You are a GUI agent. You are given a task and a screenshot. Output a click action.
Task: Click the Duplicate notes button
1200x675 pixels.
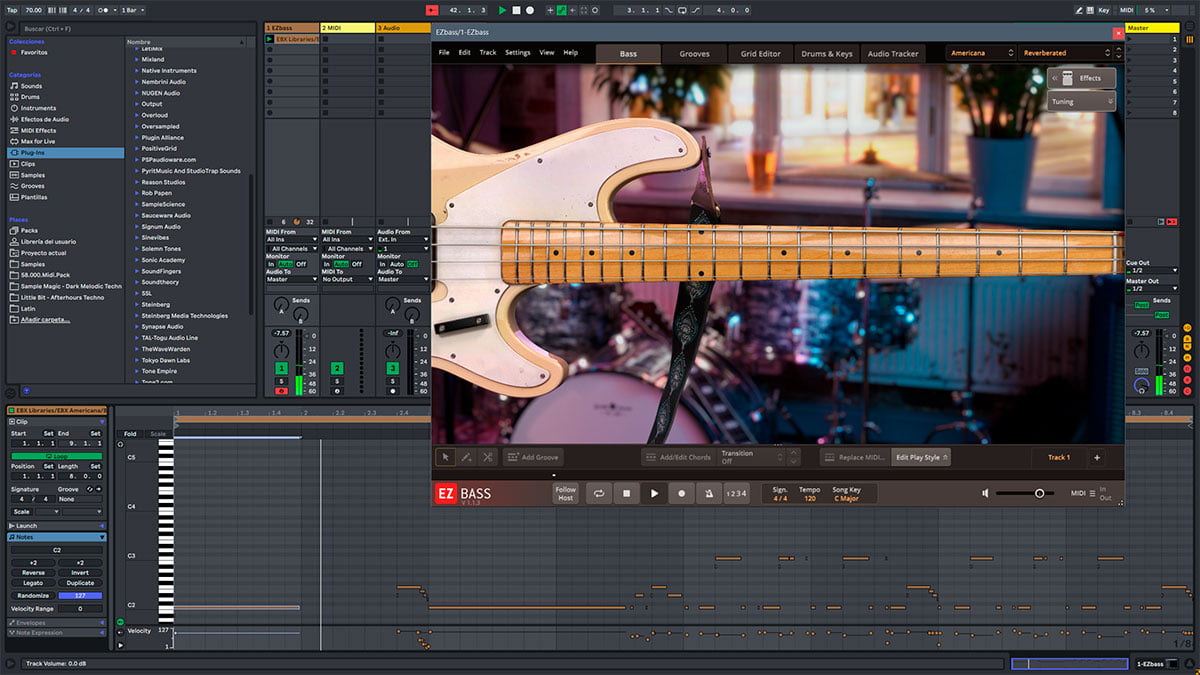click(x=80, y=583)
